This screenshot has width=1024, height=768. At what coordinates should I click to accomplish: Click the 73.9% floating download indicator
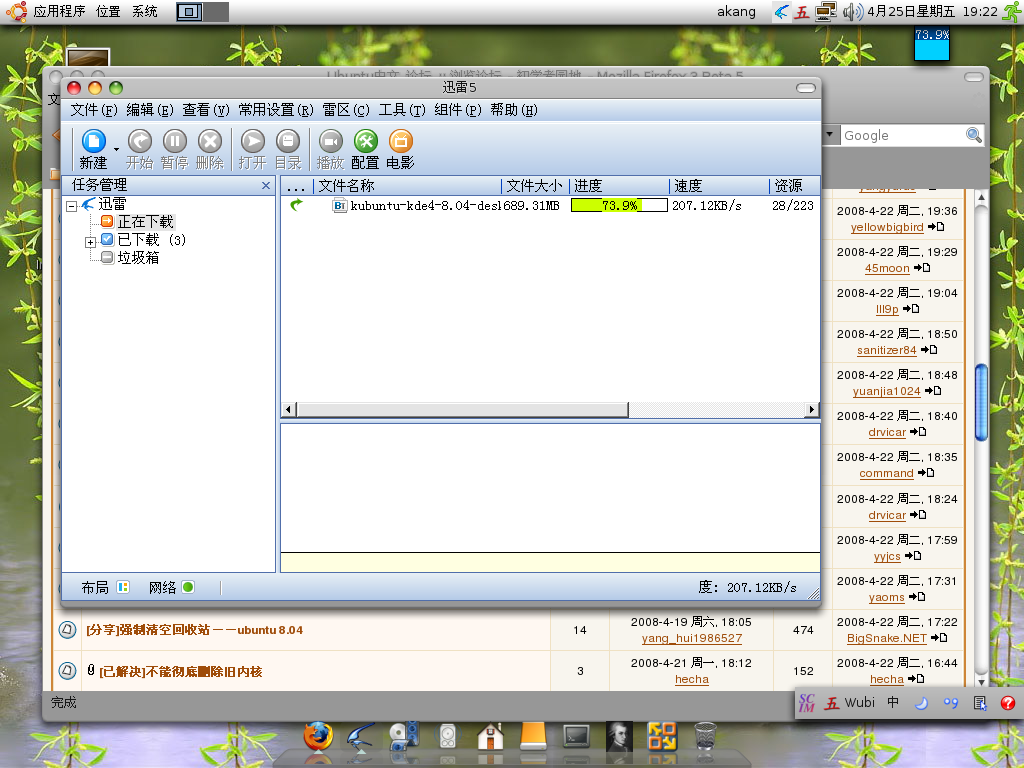click(932, 44)
